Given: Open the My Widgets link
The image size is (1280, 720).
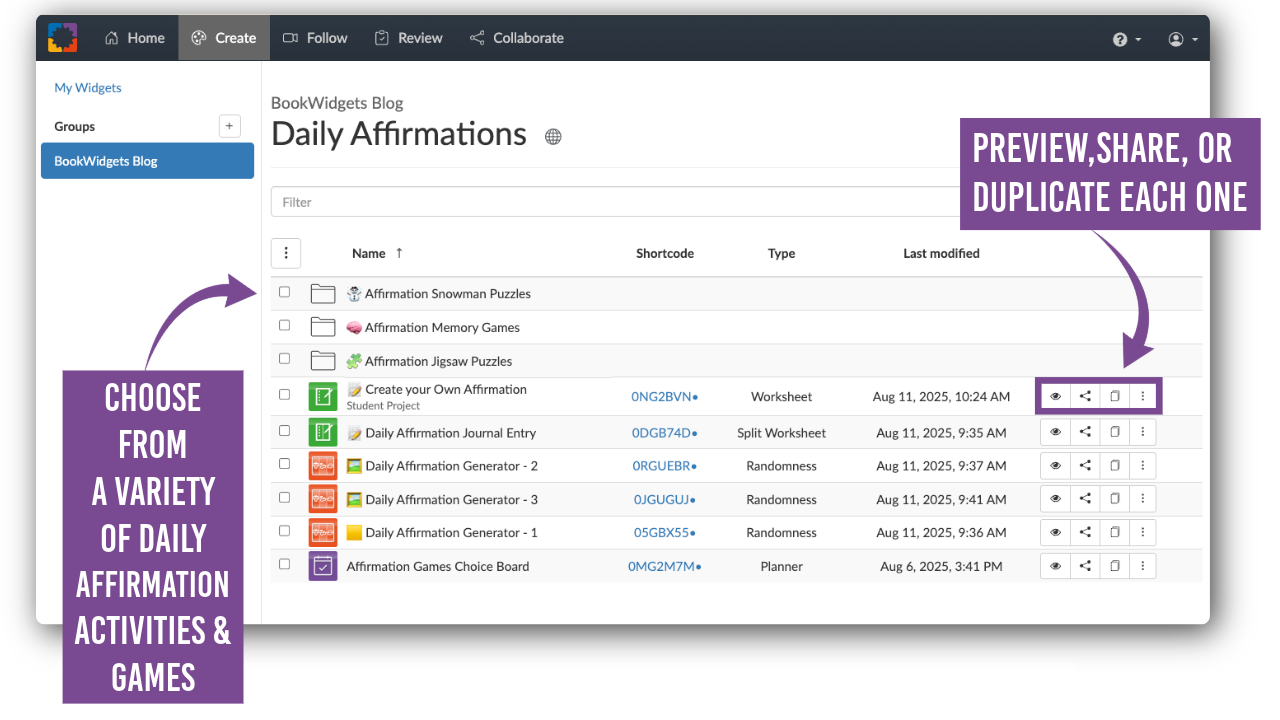Looking at the screenshot, I should 88,88.
